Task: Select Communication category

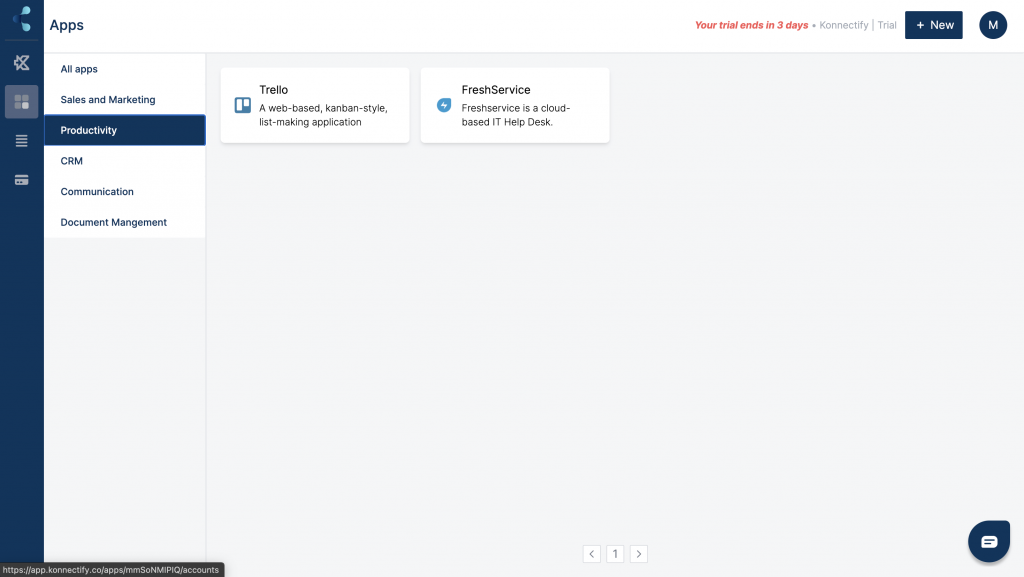Action: click(125, 192)
